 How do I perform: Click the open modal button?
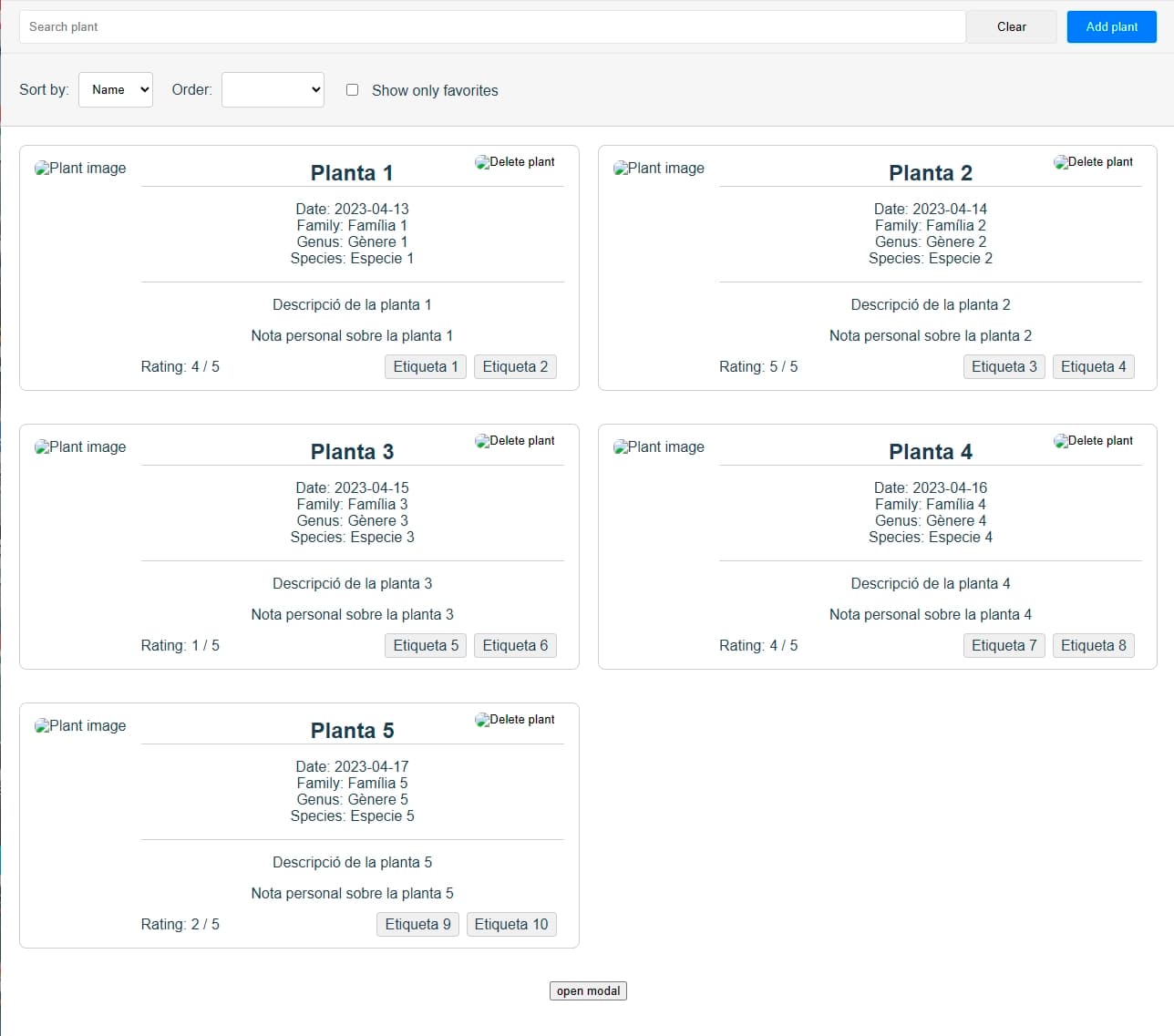[x=588, y=990]
